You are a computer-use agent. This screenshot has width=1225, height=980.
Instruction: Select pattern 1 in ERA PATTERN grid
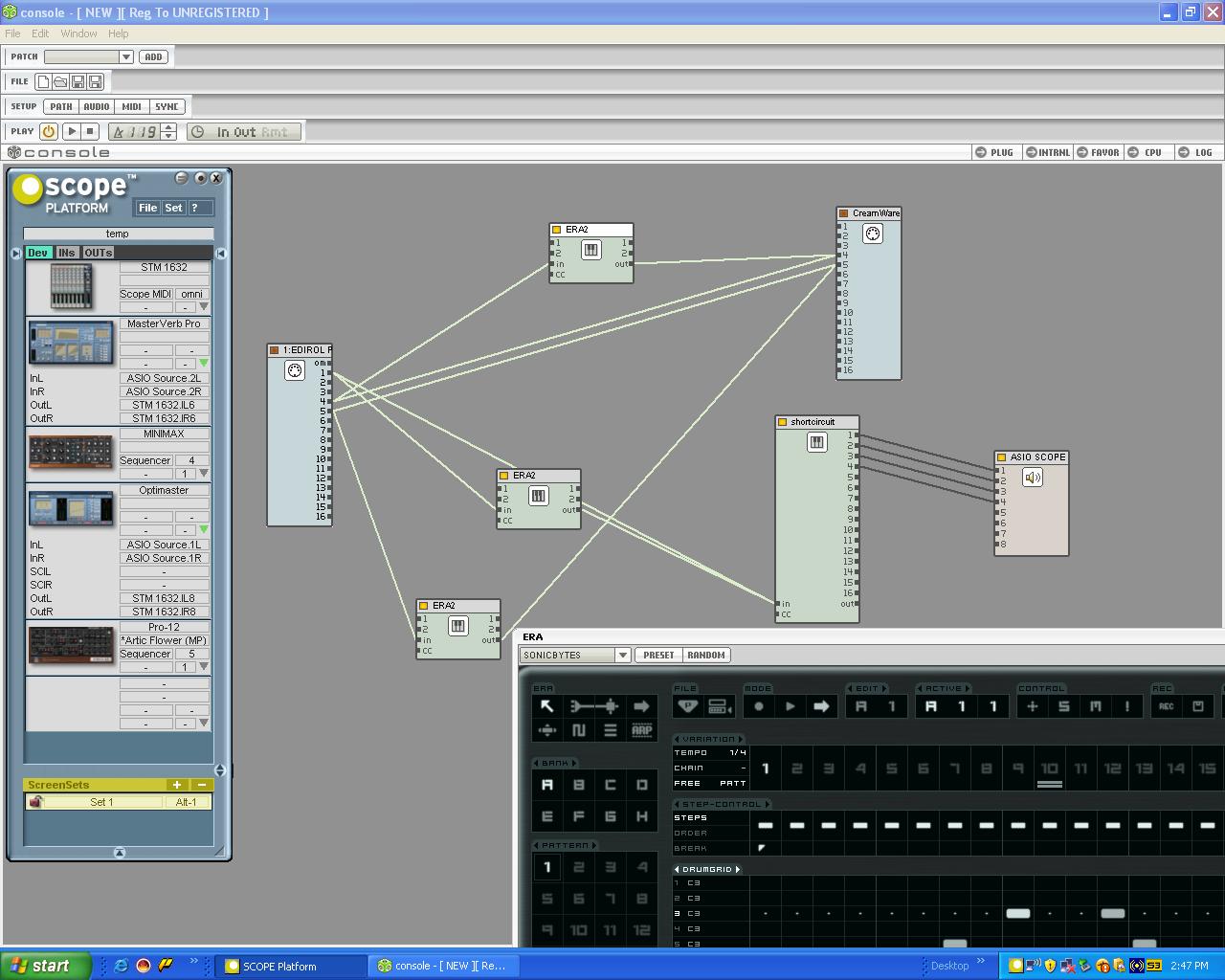click(x=547, y=867)
